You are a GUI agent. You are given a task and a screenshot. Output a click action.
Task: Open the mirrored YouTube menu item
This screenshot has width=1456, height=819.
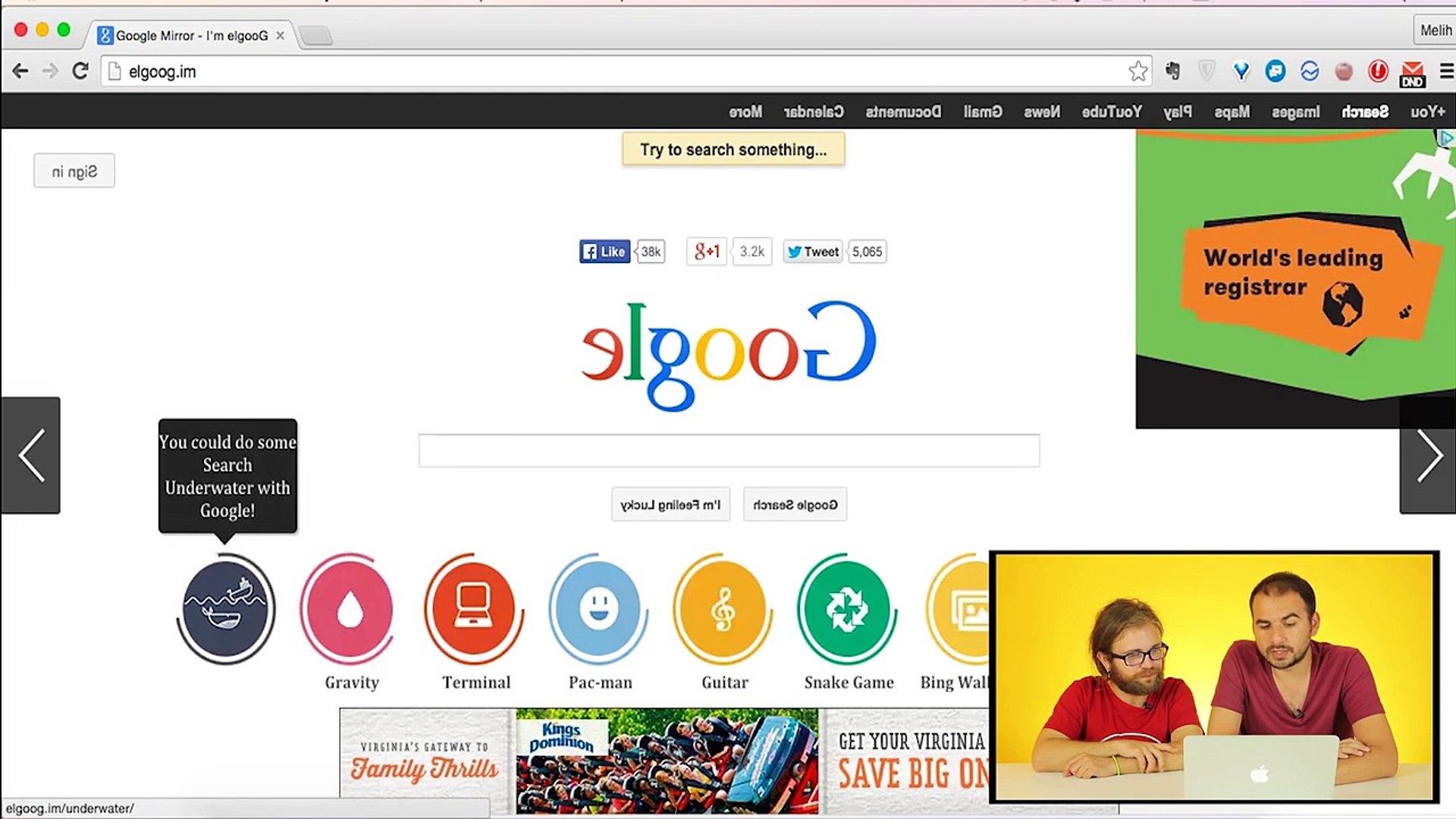pos(1112,111)
